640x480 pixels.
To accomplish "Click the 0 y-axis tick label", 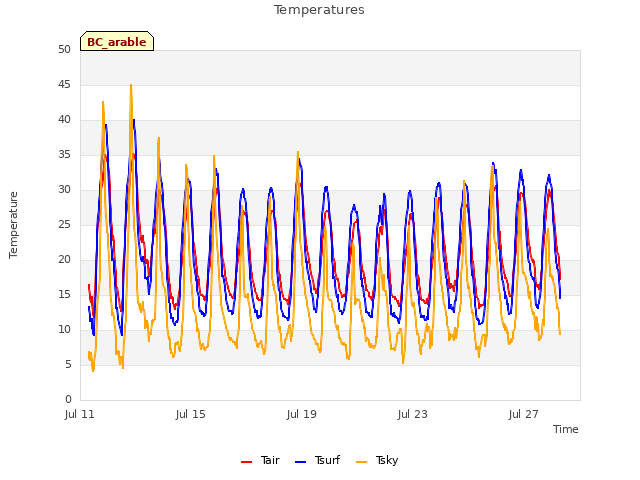I will point(68,399).
